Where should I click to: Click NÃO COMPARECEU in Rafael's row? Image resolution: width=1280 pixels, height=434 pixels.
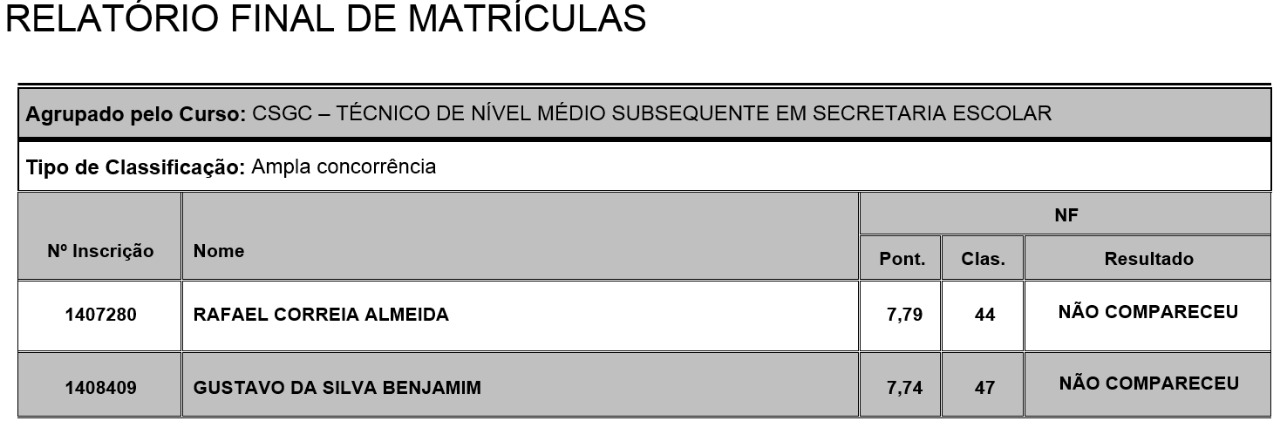tap(1146, 313)
